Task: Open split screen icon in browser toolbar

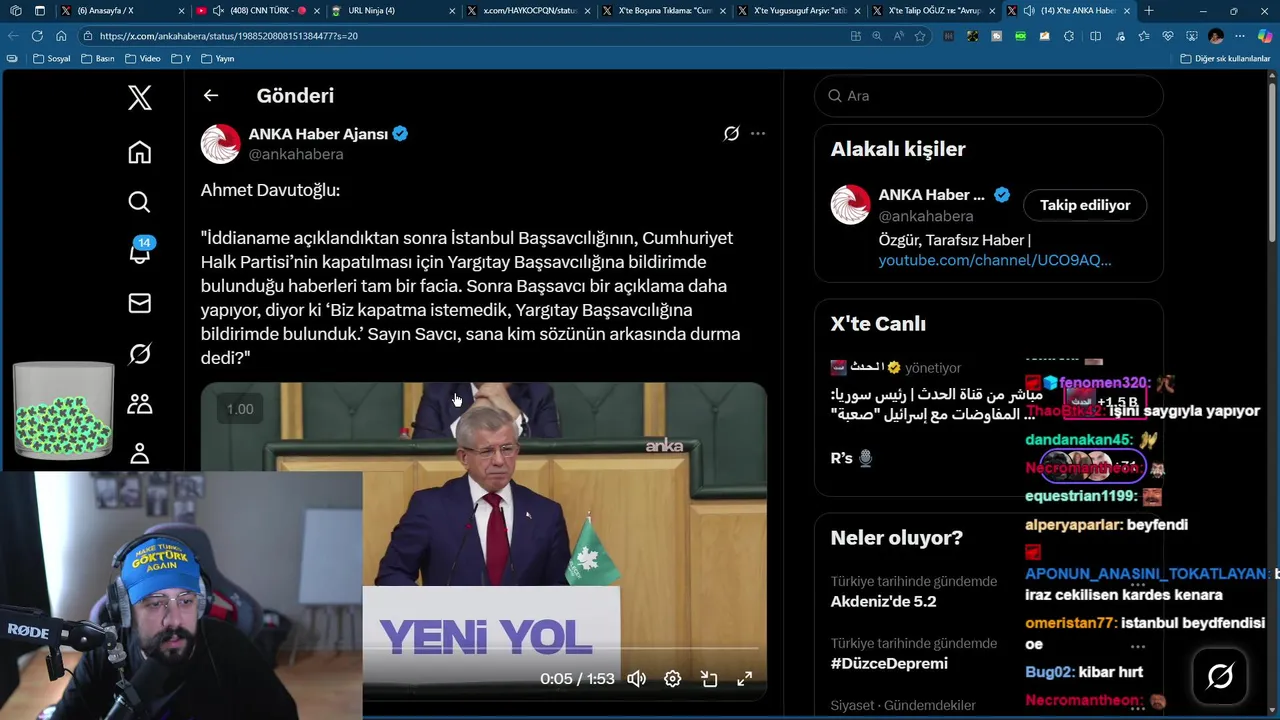Action: pos(1095,36)
